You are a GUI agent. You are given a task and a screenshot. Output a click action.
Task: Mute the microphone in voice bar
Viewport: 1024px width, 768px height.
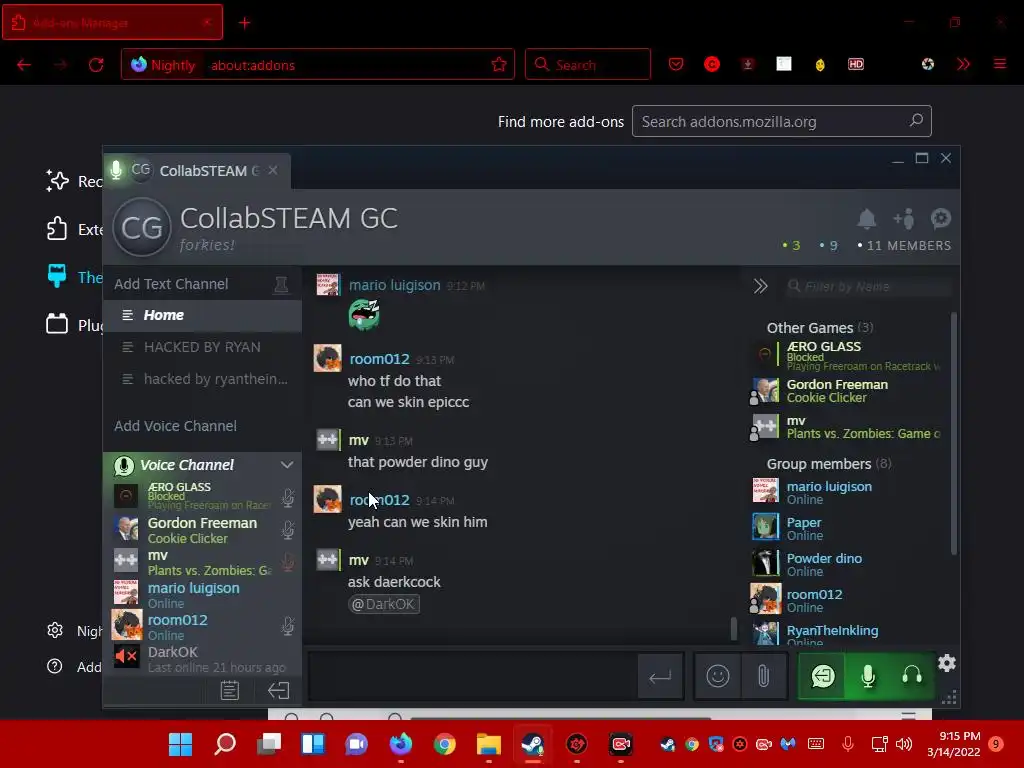pos(868,676)
